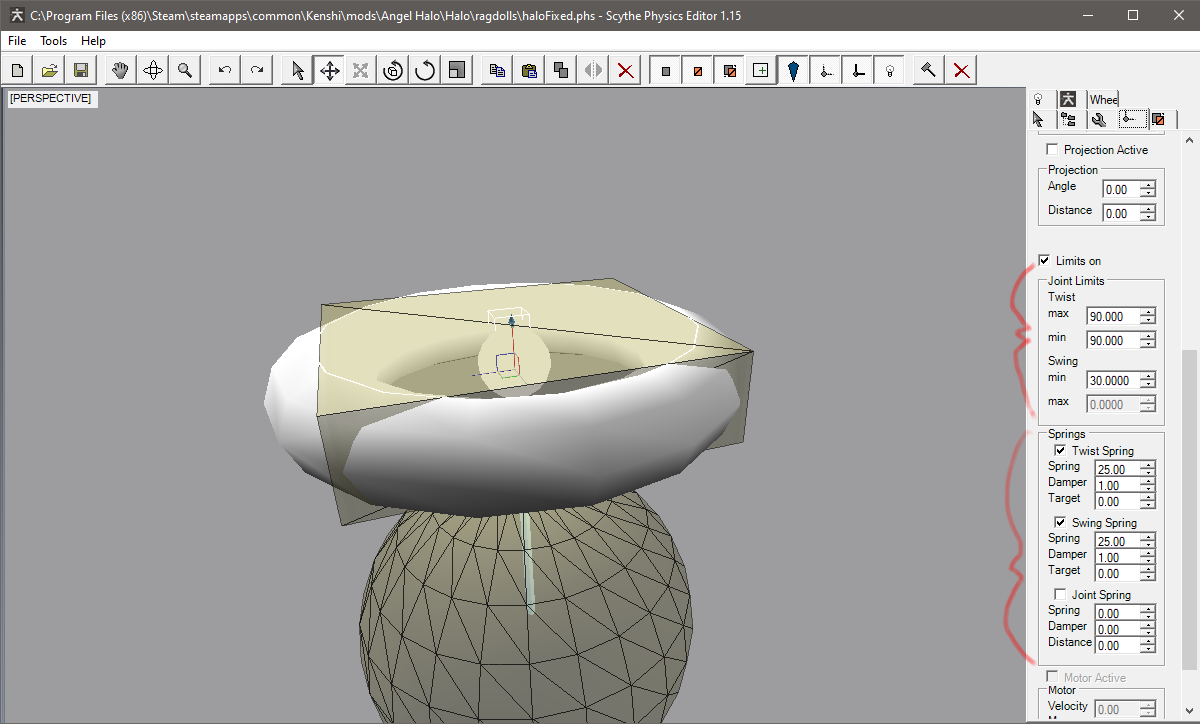Increase Twist max with up spinner arrow
This screenshot has width=1200, height=724.
tap(1147, 312)
